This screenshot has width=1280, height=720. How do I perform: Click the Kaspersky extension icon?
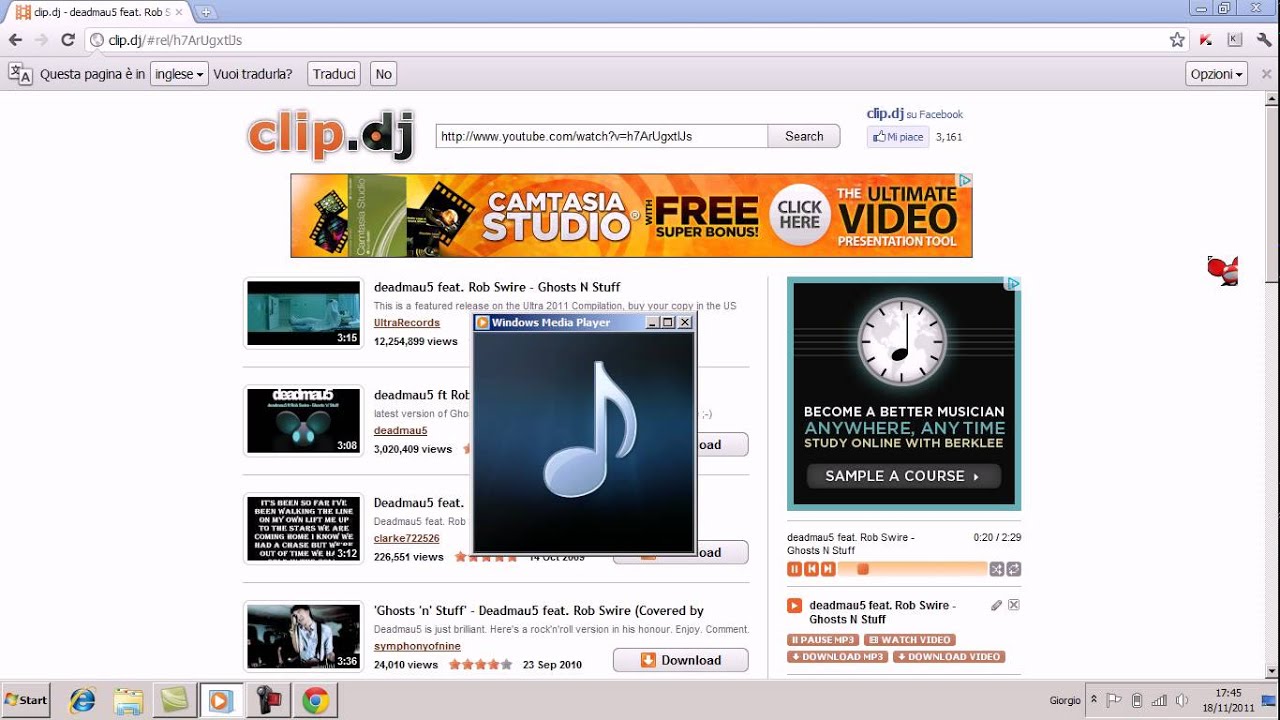coord(1206,40)
